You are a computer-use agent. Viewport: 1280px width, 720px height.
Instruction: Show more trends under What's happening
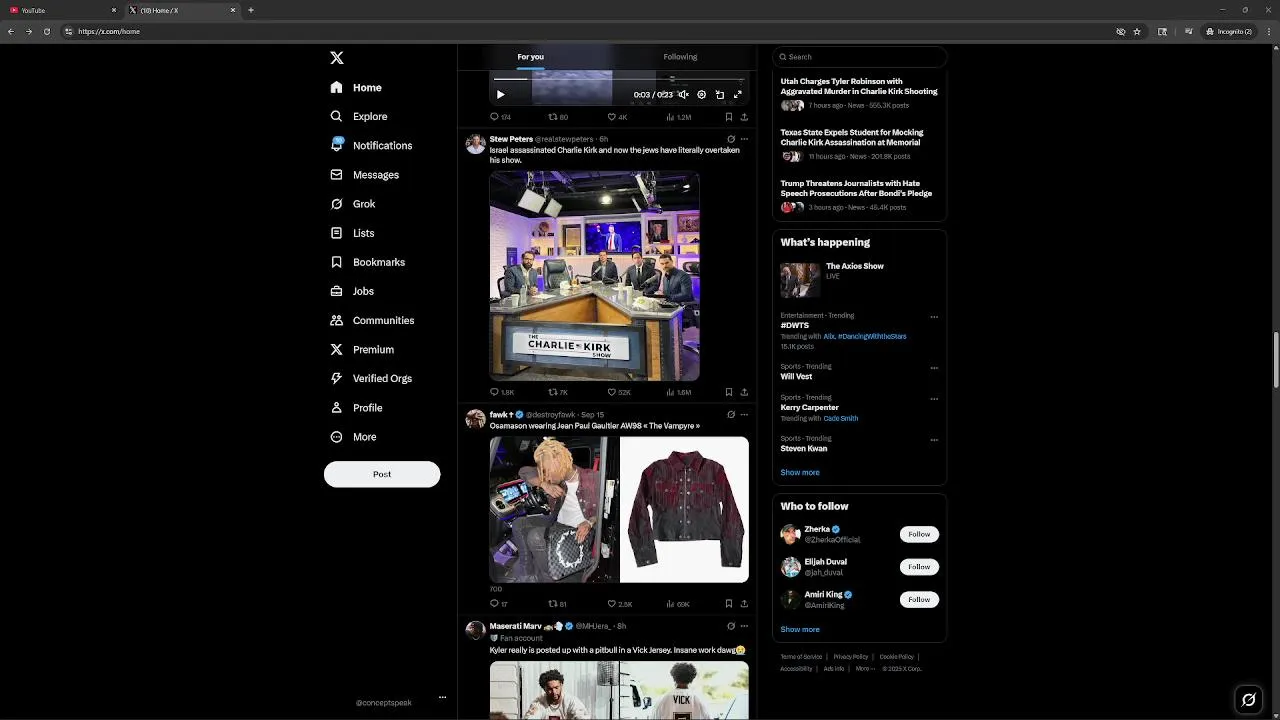pos(800,472)
